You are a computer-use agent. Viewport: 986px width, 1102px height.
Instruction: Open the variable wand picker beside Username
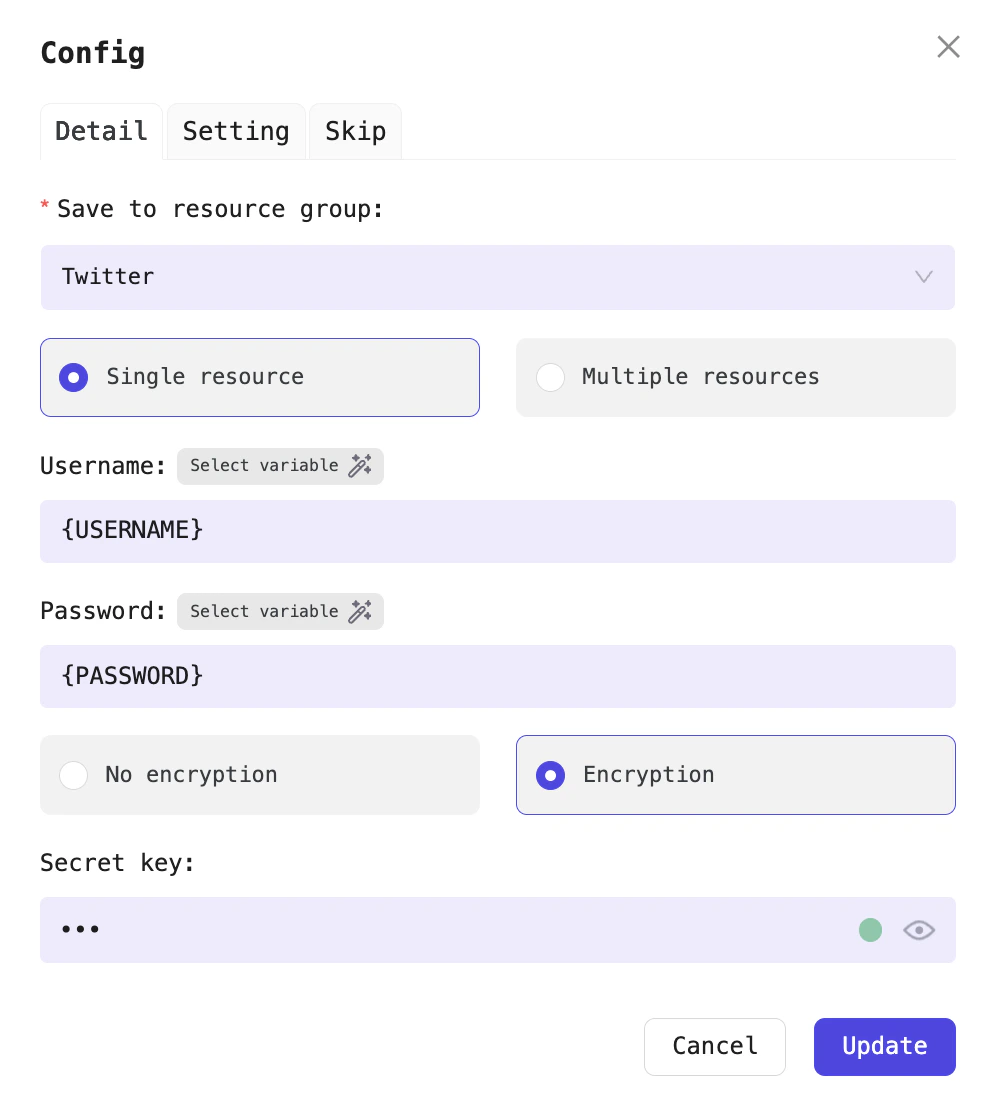point(360,466)
